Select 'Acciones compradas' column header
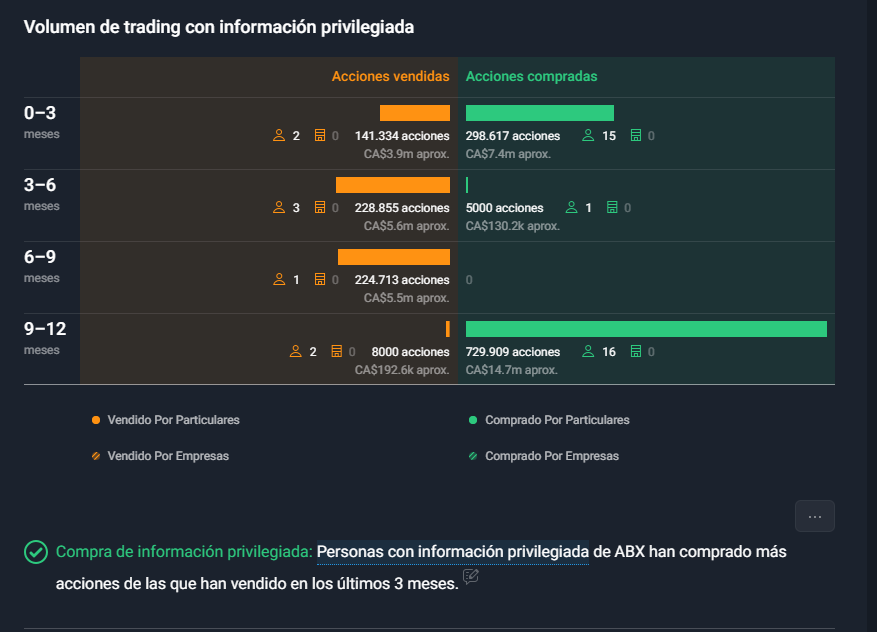 point(531,77)
